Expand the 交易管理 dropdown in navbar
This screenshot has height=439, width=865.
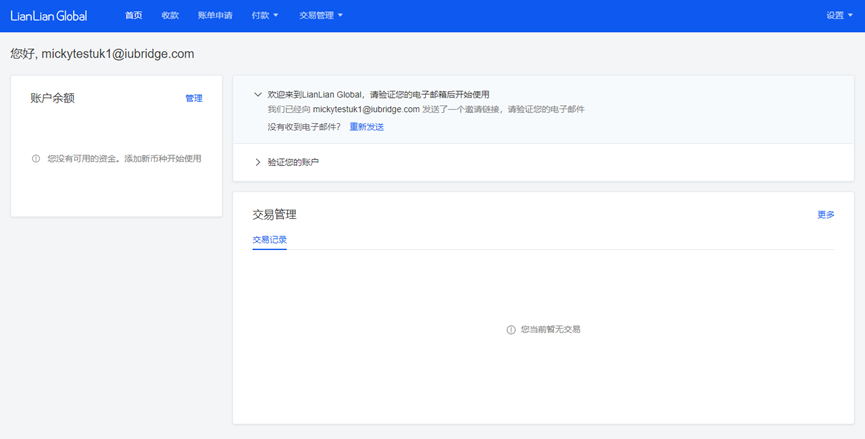321,15
